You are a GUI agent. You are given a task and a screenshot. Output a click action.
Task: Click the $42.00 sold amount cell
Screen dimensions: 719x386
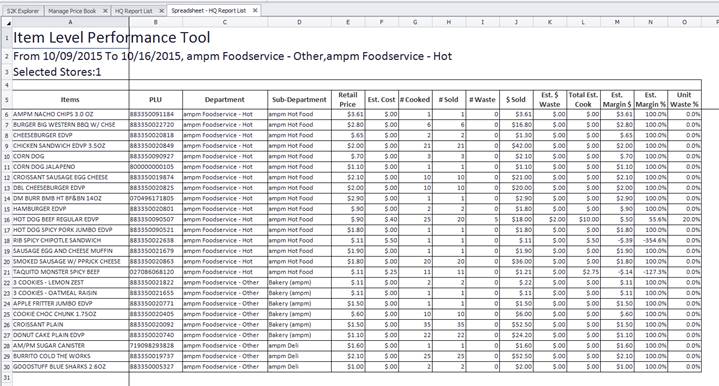coord(516,146)
